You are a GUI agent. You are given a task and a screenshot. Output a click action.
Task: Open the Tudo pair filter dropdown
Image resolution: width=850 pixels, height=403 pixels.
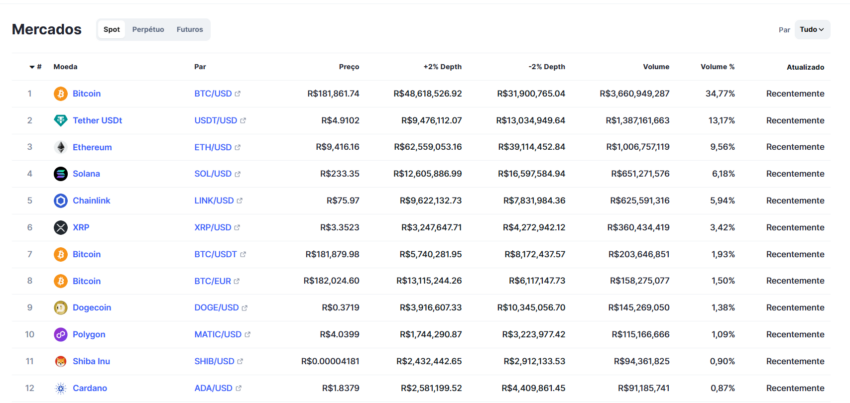pyautogui.click(x=812, y=30)
